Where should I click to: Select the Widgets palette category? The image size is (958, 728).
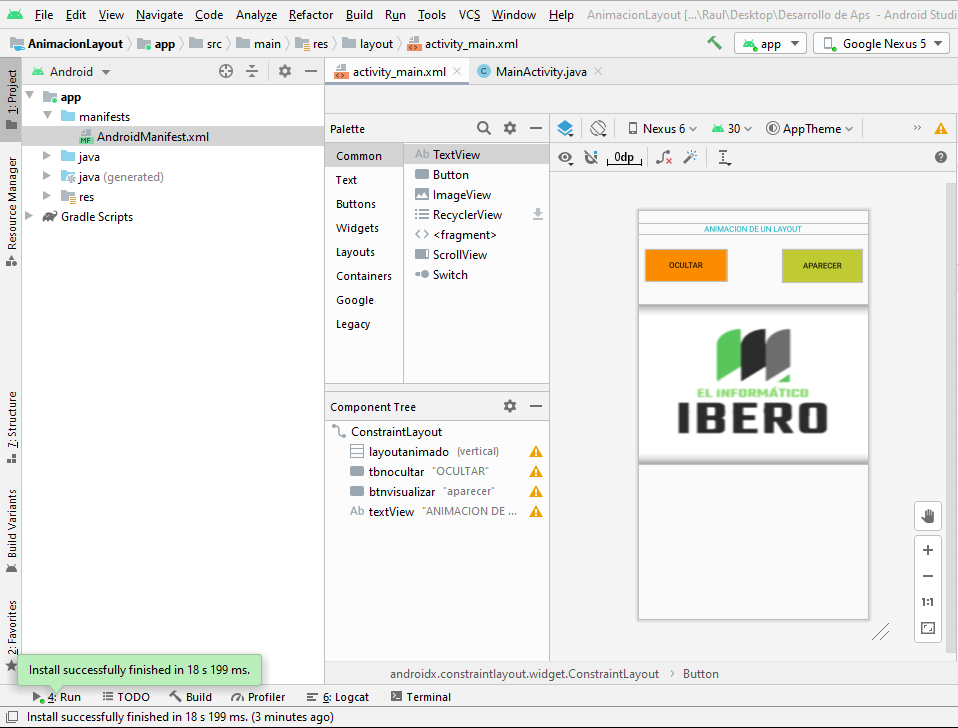(357, 228)
